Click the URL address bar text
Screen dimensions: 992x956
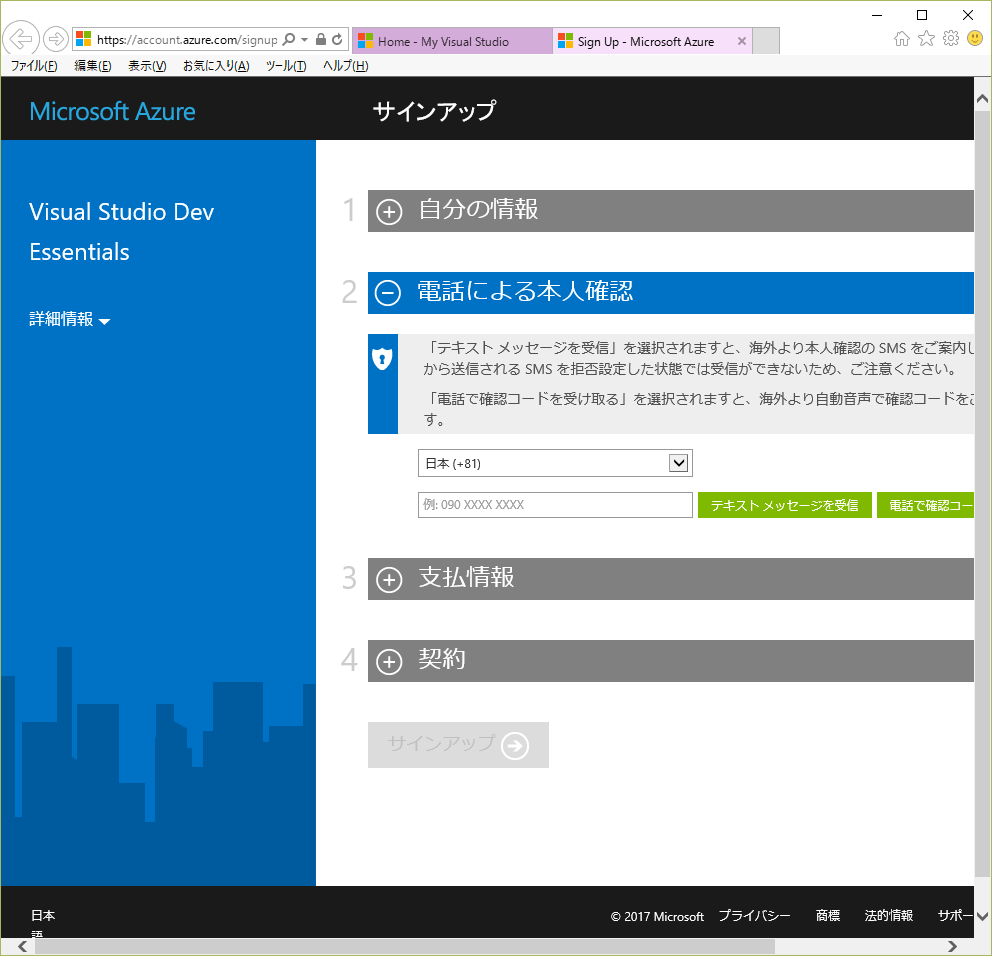[187, 40]
